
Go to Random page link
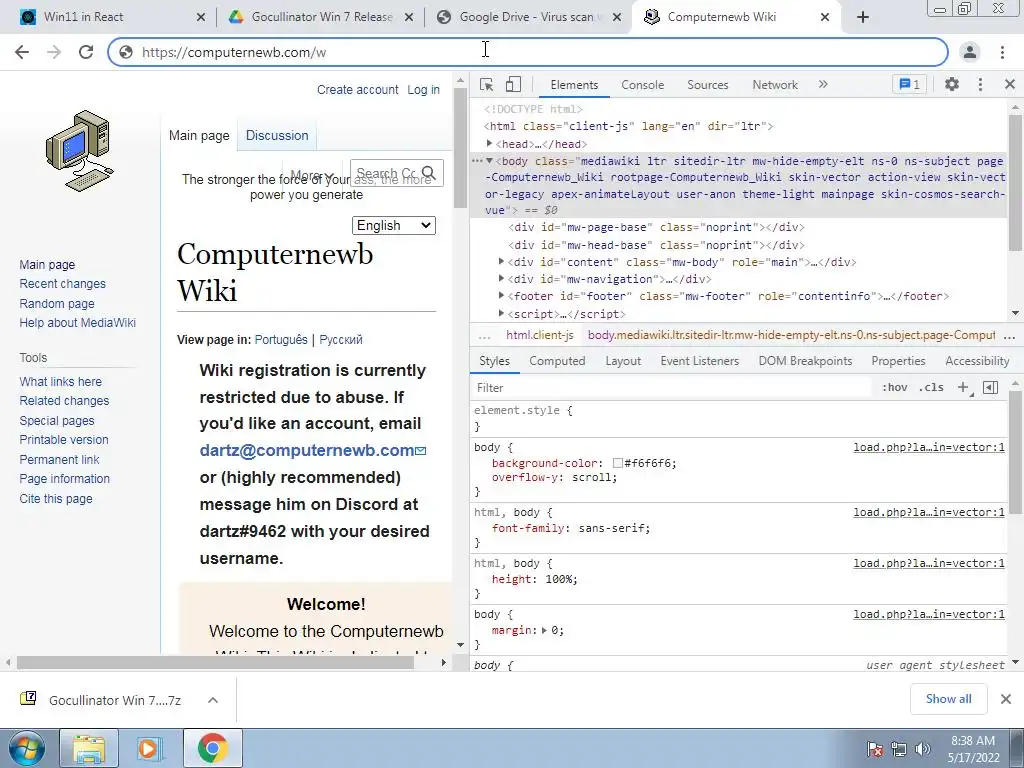coord(57,303)
